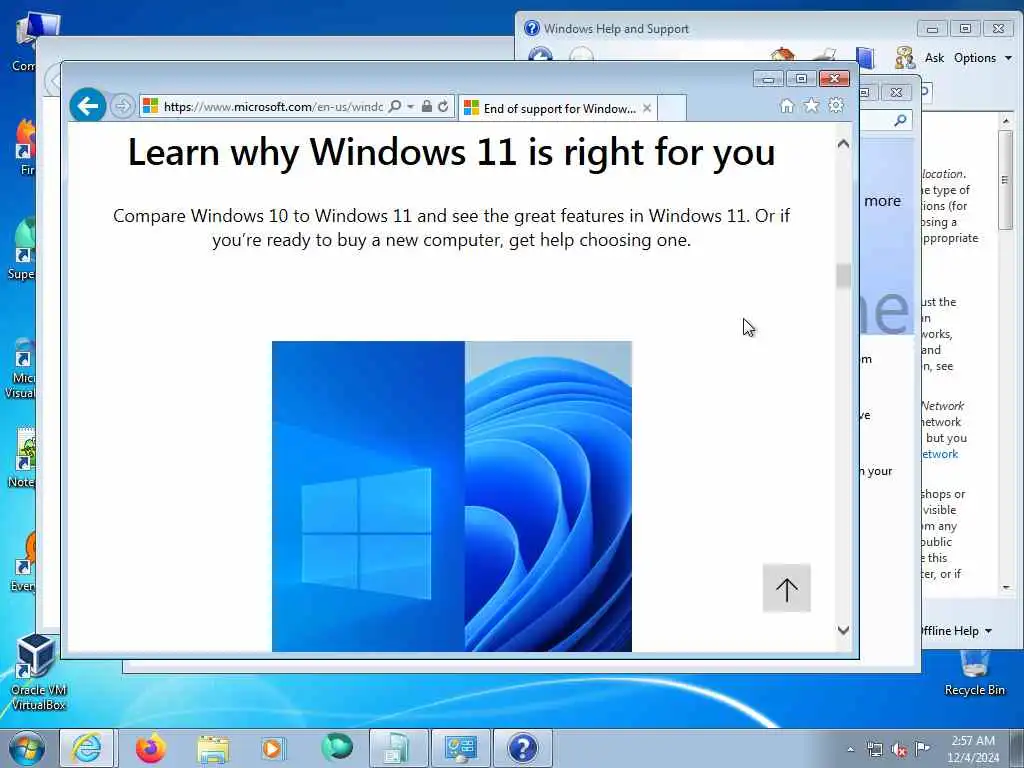Open Windows Explorer from taskbar
This screenshot has height=768, width=1024.
tap(213, 748)
